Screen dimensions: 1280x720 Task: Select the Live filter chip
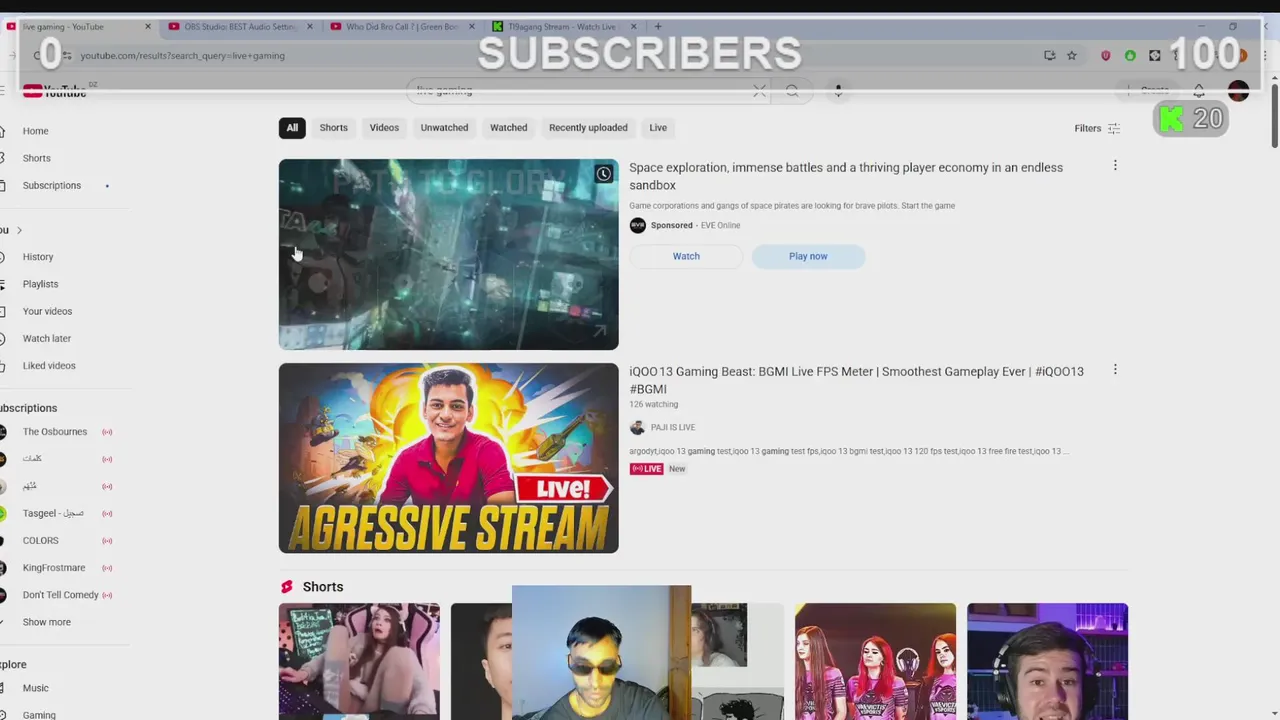pos(657,128)
